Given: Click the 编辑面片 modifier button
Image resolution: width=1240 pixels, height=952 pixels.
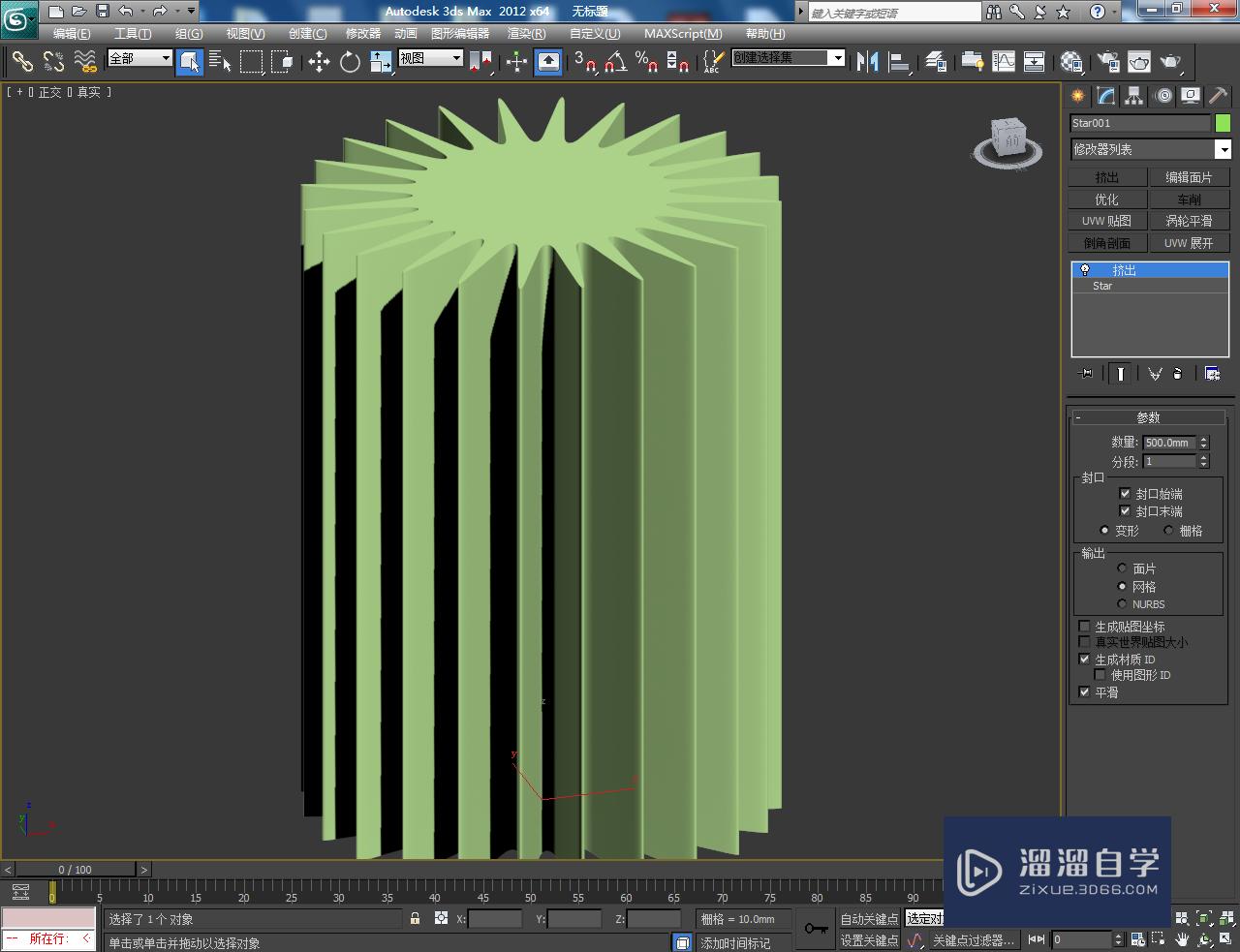Looking at the screenshot, I should [x=1189, y=177].
